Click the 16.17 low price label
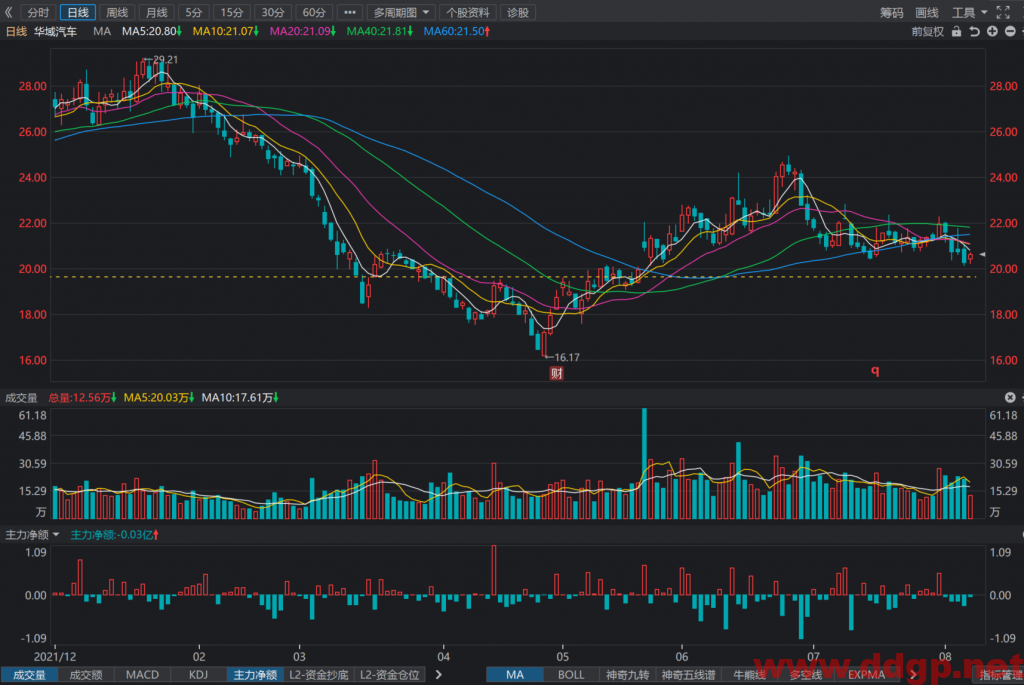The image size is (1024, 685). (x=567, y=357)
